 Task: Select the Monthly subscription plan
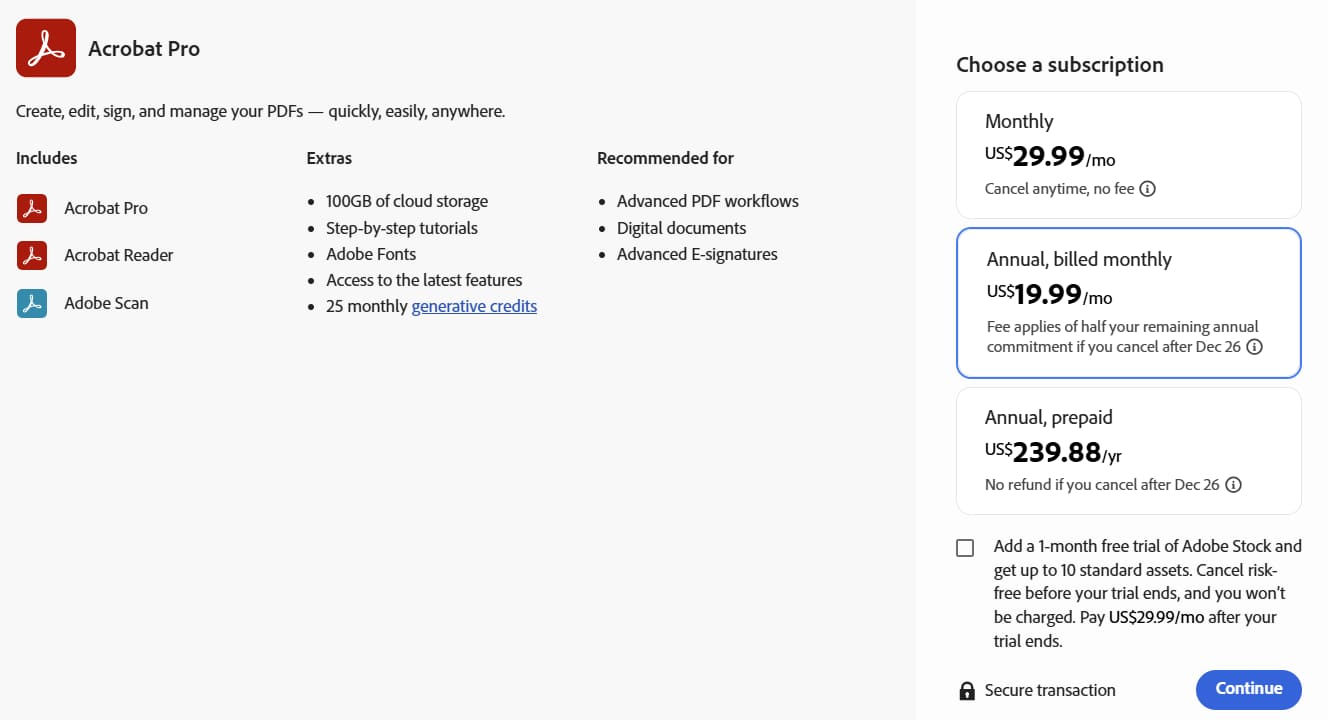point(1128,155)
